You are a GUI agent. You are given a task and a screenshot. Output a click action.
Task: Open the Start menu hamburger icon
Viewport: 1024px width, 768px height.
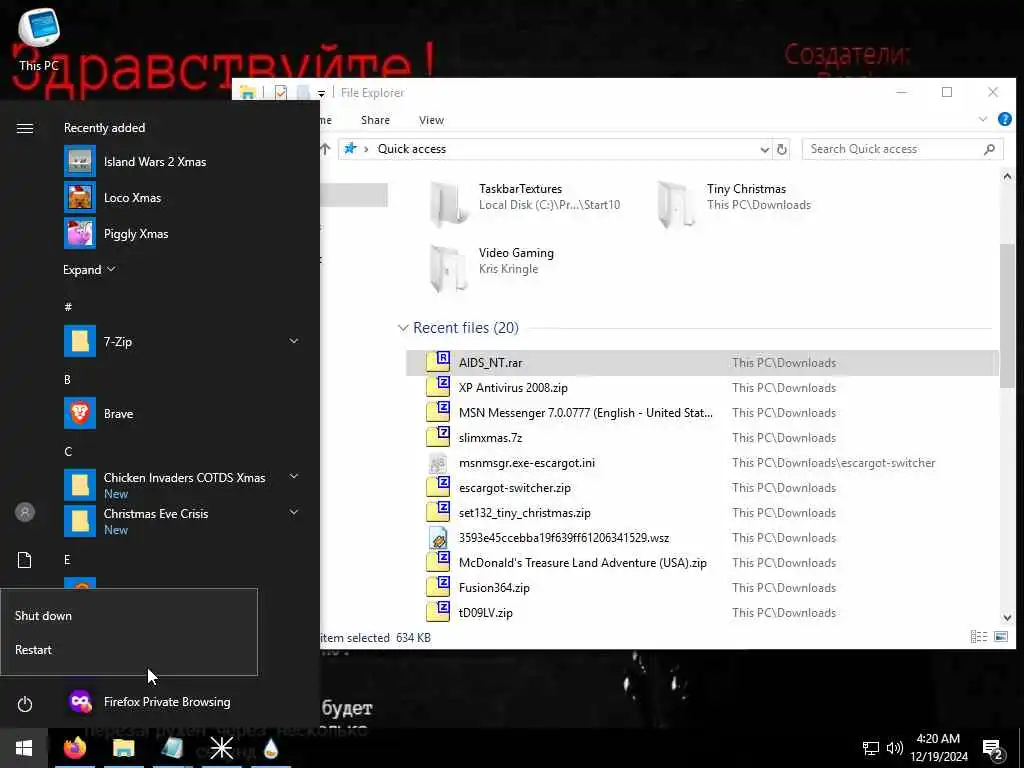tap(25, 128)
